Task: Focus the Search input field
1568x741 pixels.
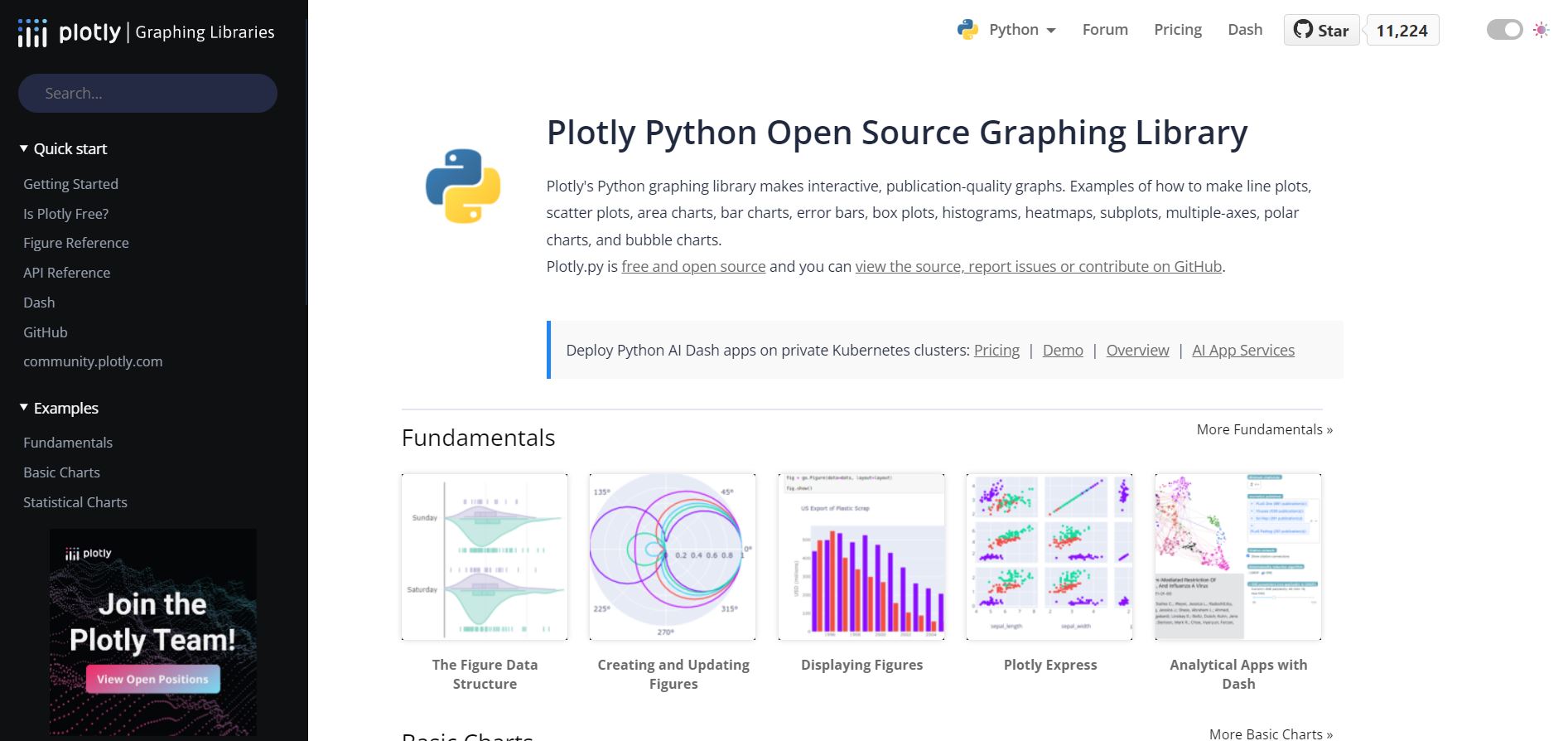Action: coord(147,93)
